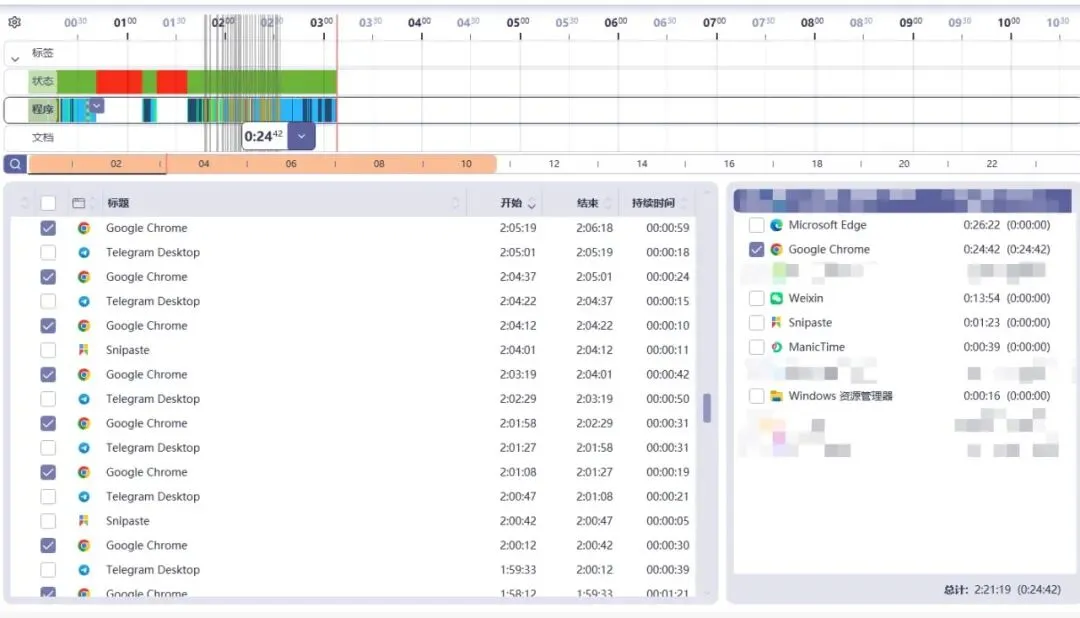1080x618 pixels.
Task: Click the Chrome icon in the 2:05:19 row
Action: click(x=84, y=228)
